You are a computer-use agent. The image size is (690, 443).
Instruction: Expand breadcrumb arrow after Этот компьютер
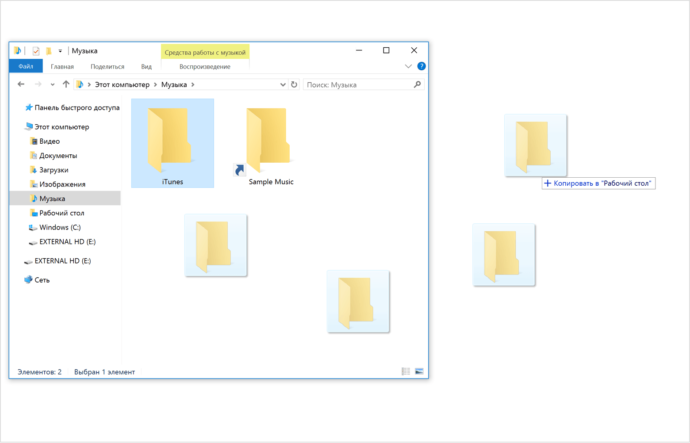(x=155, y=84)
